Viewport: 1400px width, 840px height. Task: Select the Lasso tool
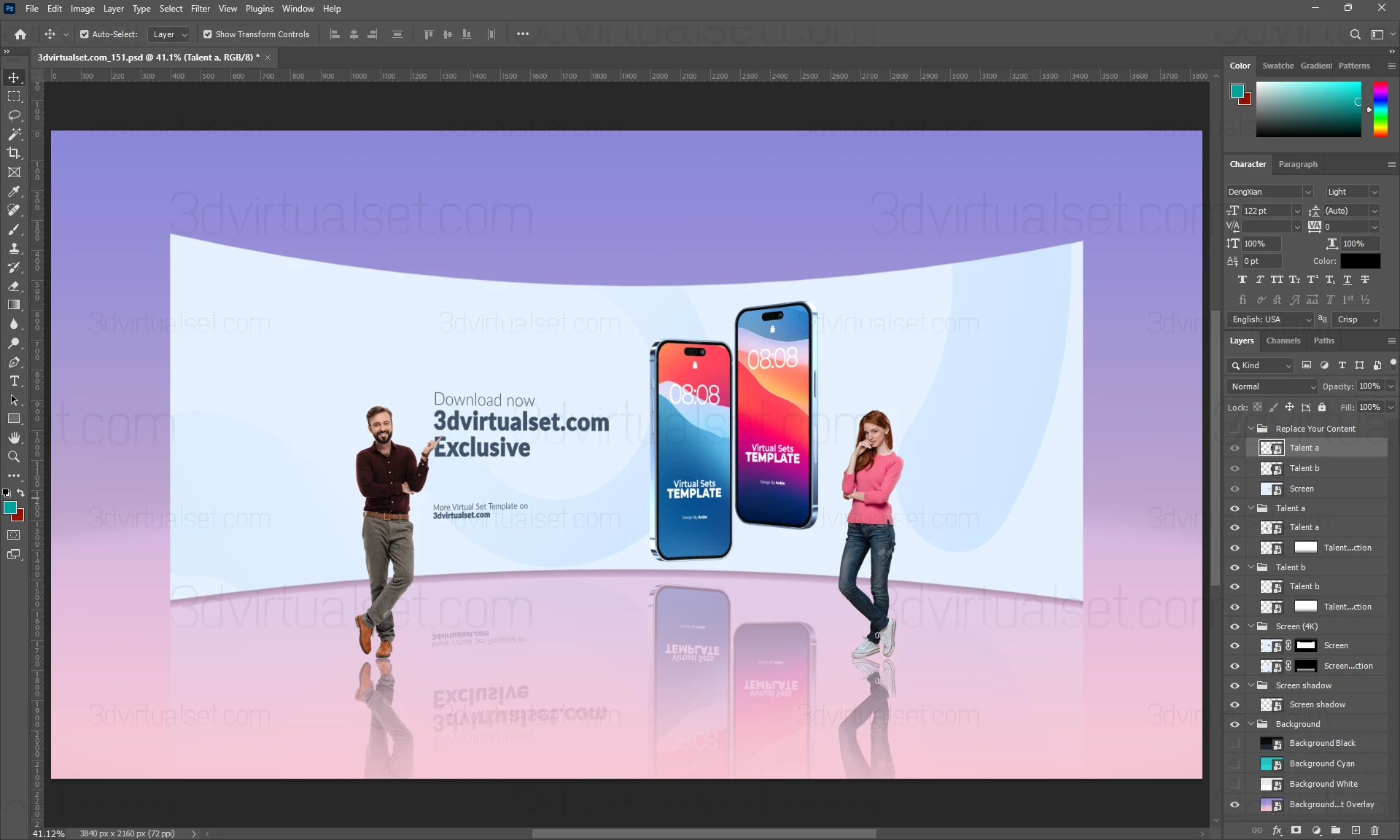click(14, 115)
